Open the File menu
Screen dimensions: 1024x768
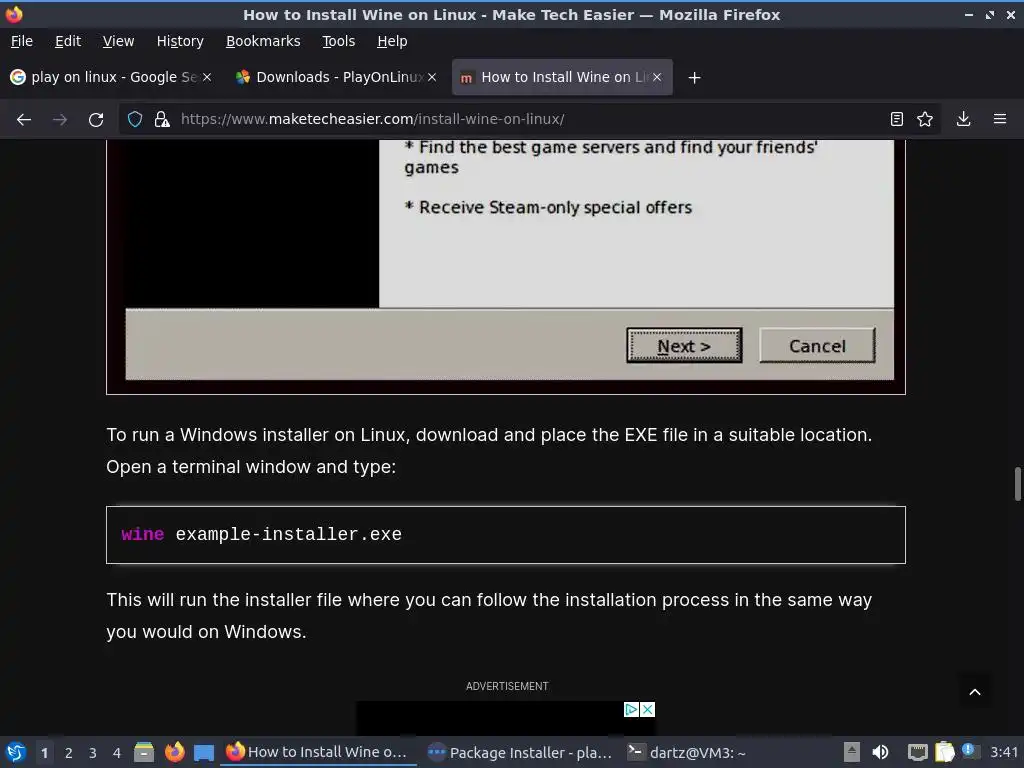(x=22, y=41)
